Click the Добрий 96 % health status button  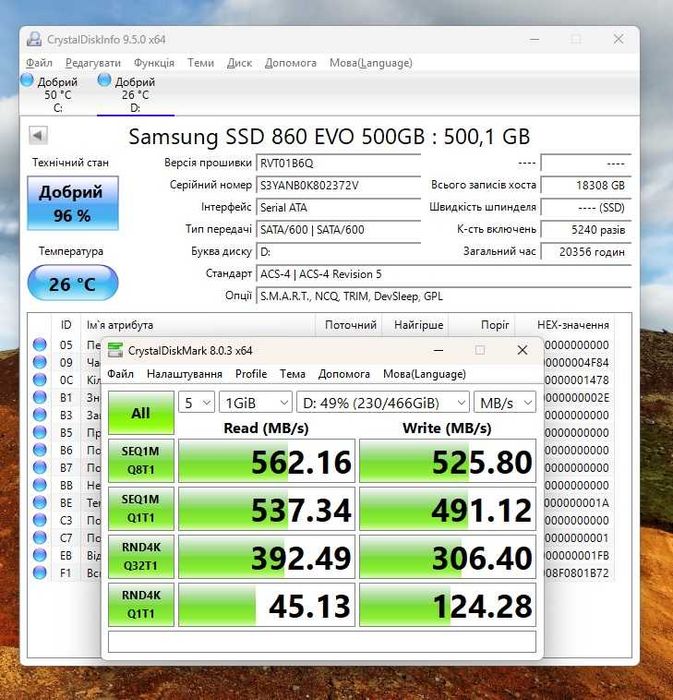[73, 203]
